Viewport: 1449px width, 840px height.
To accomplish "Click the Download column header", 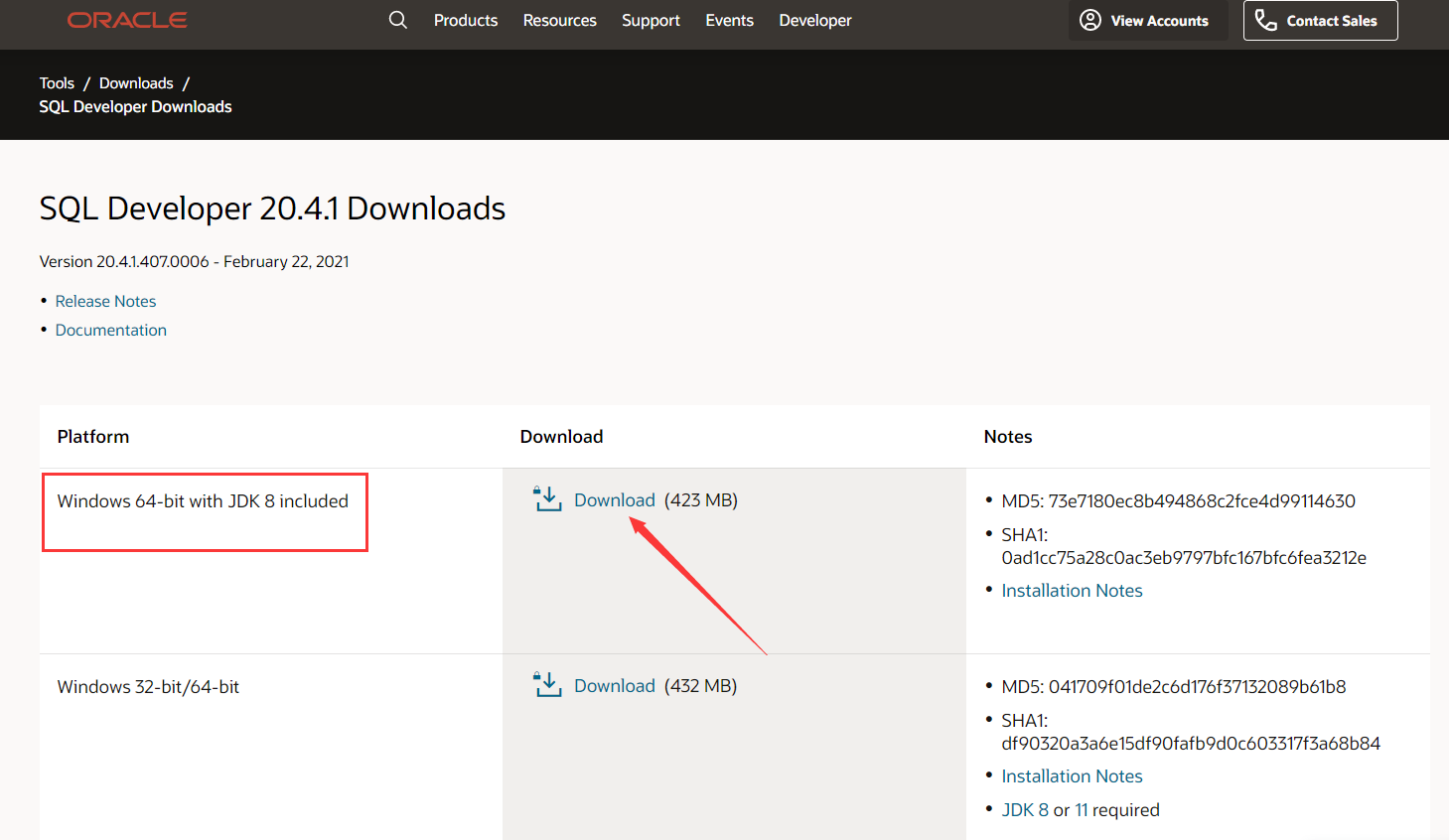I will (x=562, y=437).
